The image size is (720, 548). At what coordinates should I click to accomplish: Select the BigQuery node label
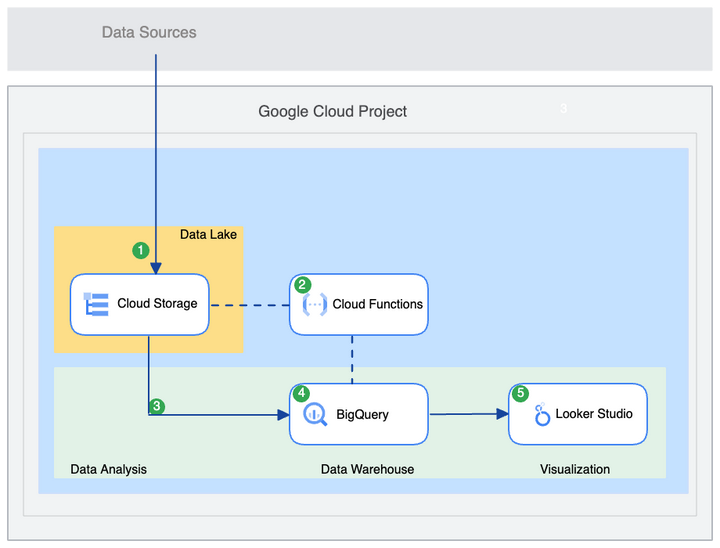362,414
